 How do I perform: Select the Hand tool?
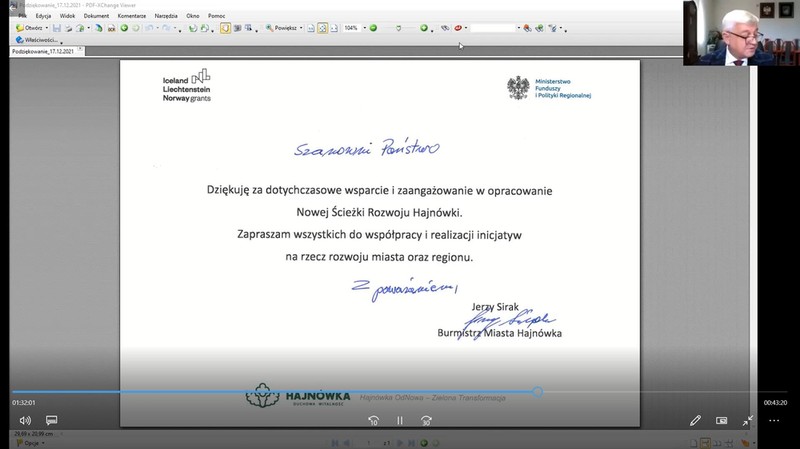226,28
